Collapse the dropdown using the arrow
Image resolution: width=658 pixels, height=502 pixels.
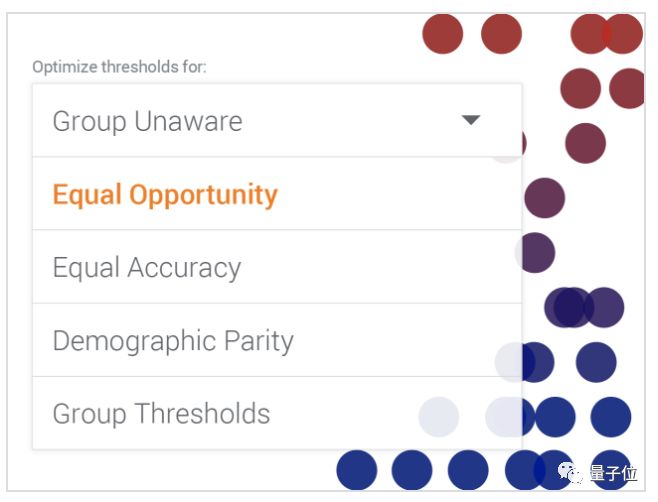click(x=471, y=121)
